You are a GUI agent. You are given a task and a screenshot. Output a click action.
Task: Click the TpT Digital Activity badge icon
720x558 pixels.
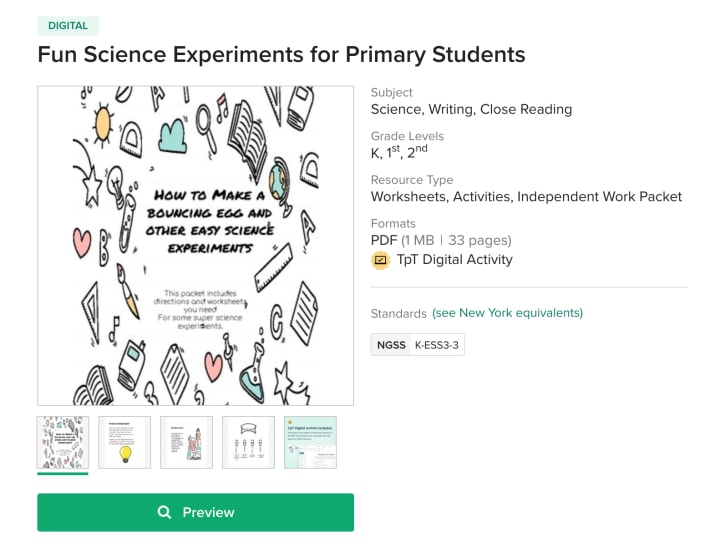pos(380,260)
